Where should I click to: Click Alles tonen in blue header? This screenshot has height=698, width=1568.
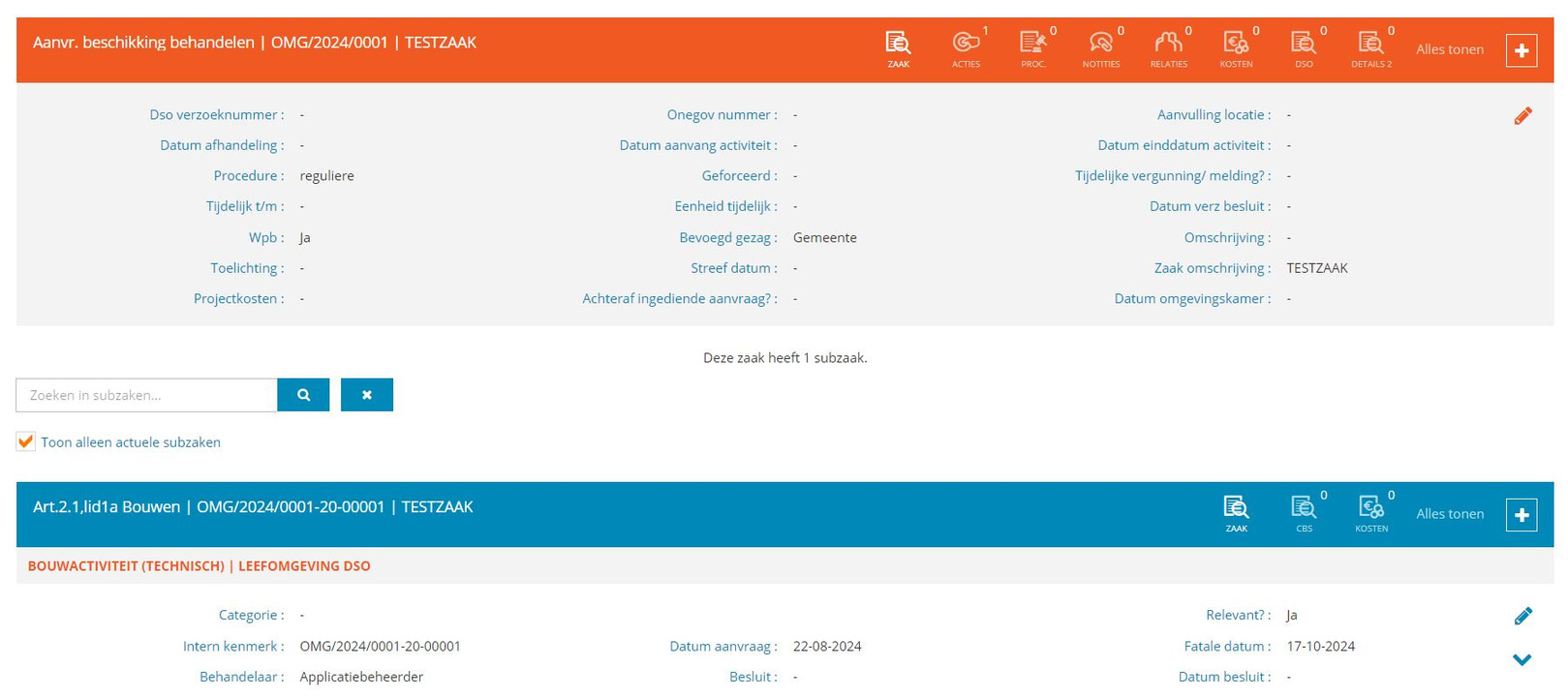click(1449, 514)
